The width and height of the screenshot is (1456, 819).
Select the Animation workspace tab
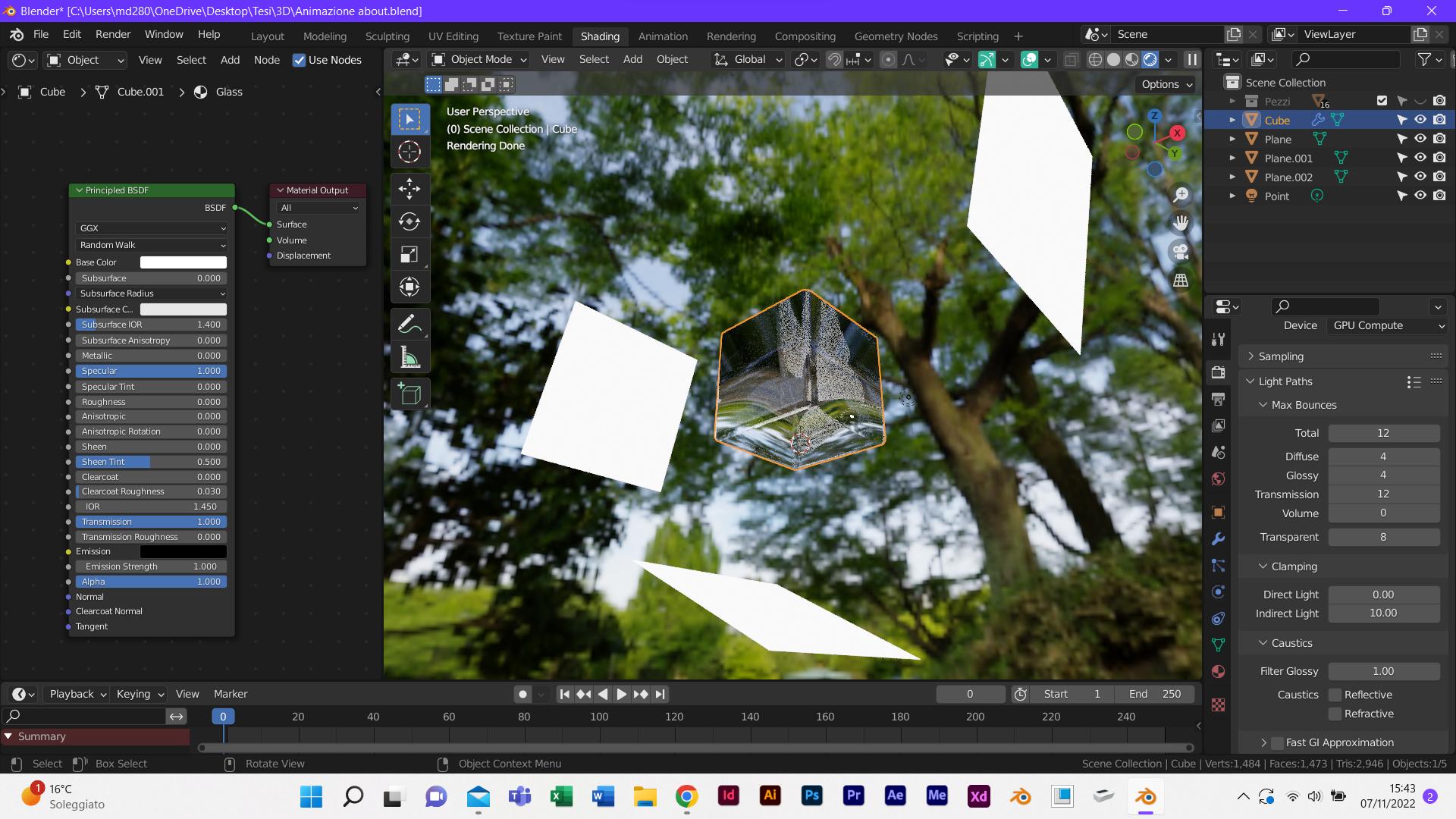[663, 36]
